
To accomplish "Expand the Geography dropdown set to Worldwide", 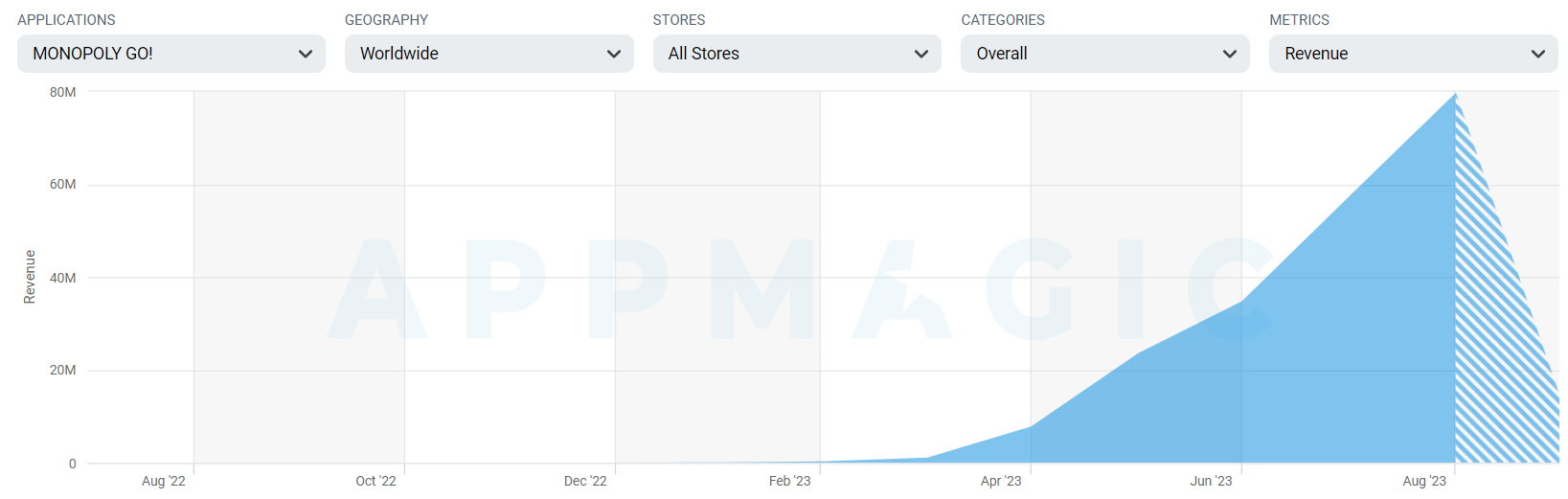I will tap(489, 54).
